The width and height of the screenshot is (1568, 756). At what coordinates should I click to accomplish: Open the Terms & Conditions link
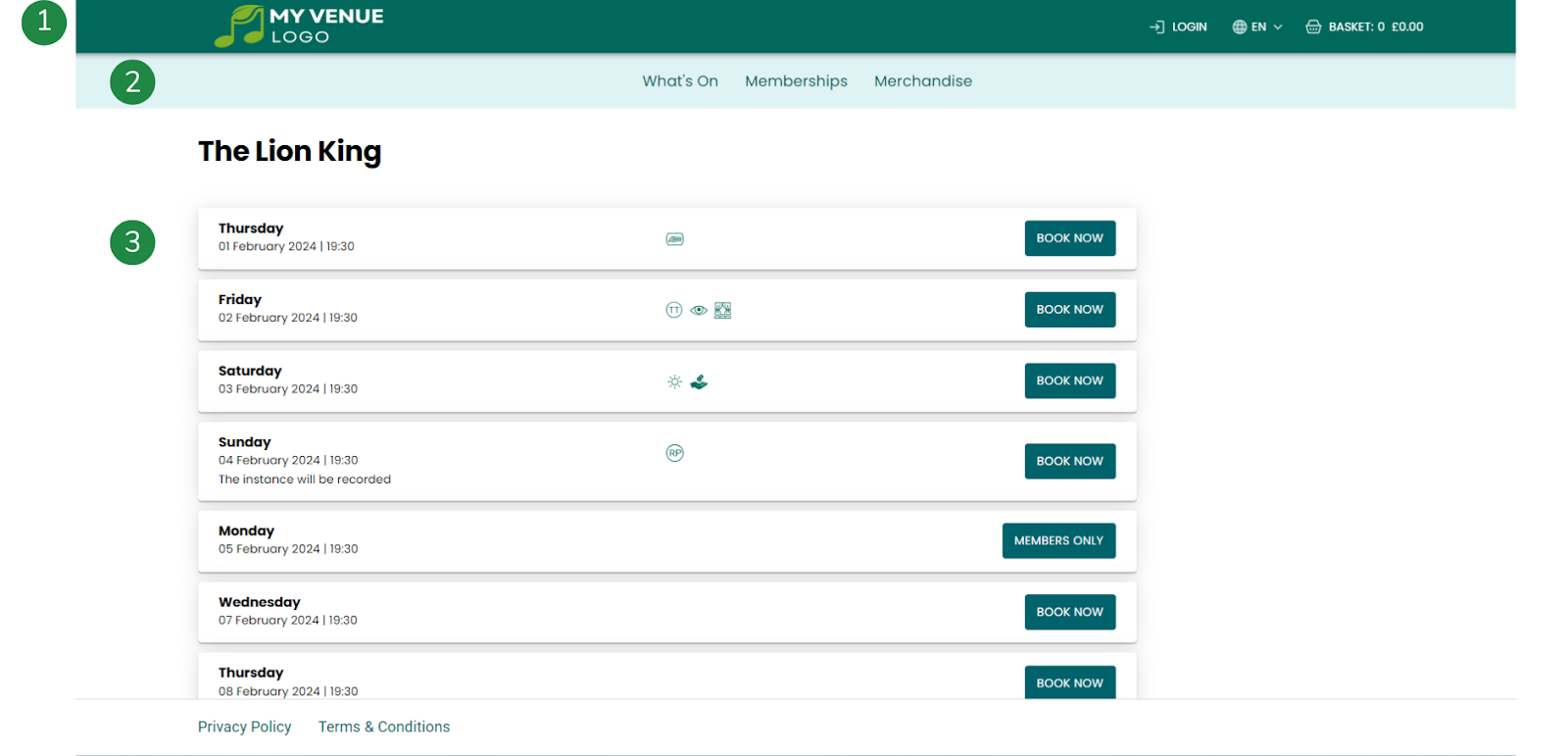coord(384,727)
